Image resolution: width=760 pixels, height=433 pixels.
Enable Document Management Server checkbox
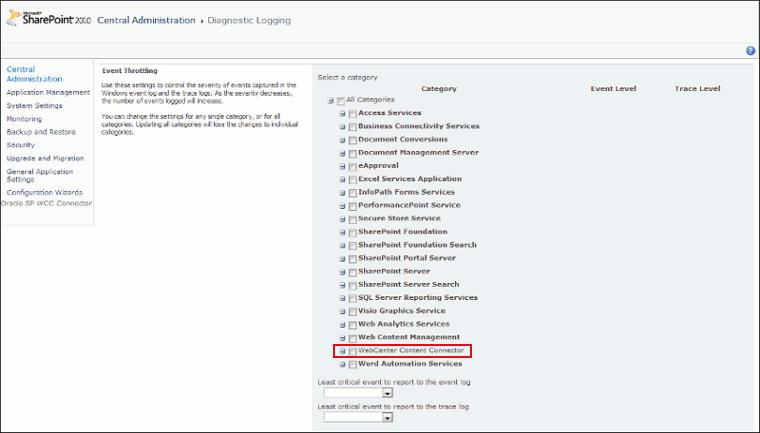point(352,154)
